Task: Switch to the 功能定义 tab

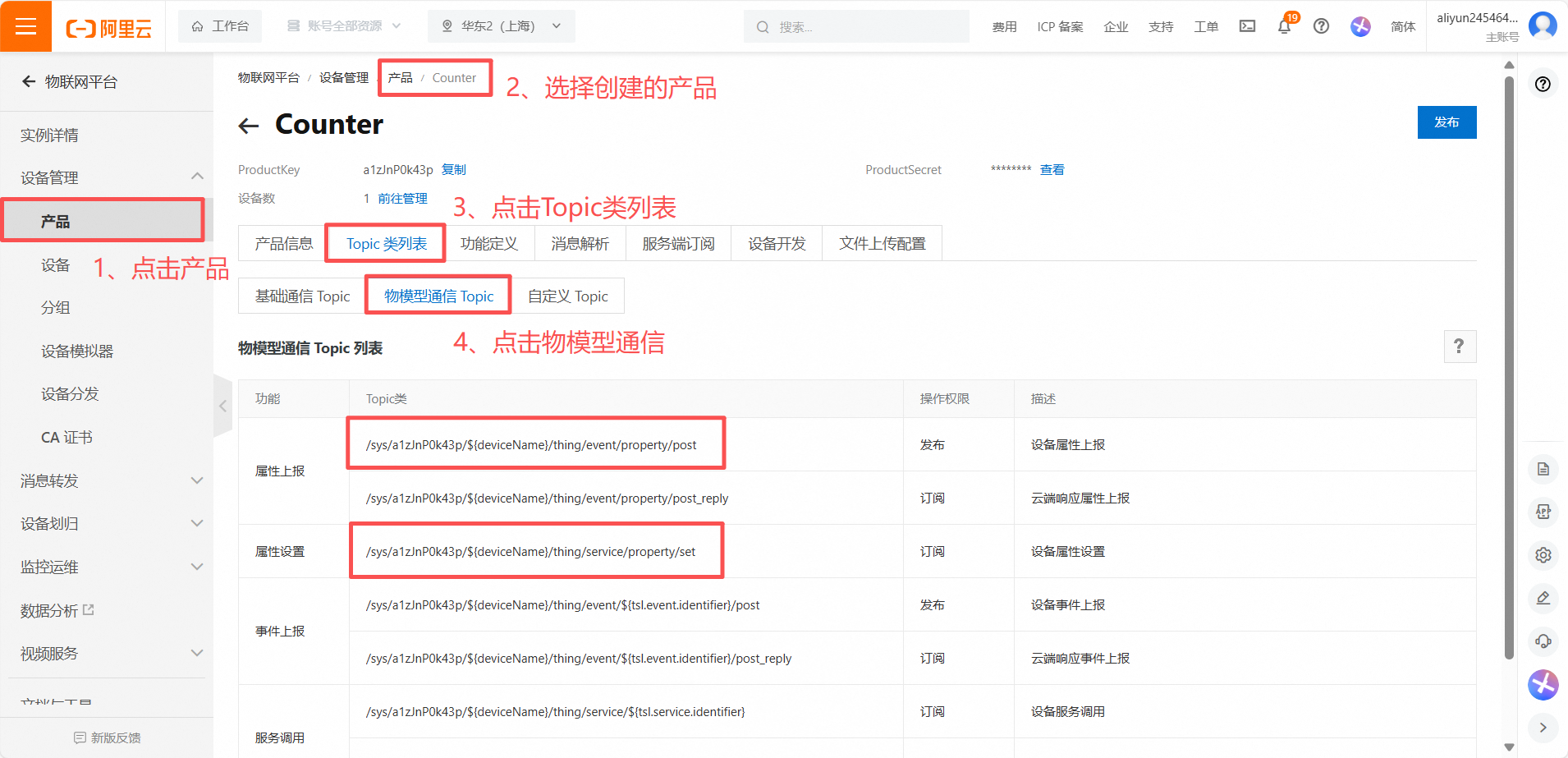Action: 488,244
